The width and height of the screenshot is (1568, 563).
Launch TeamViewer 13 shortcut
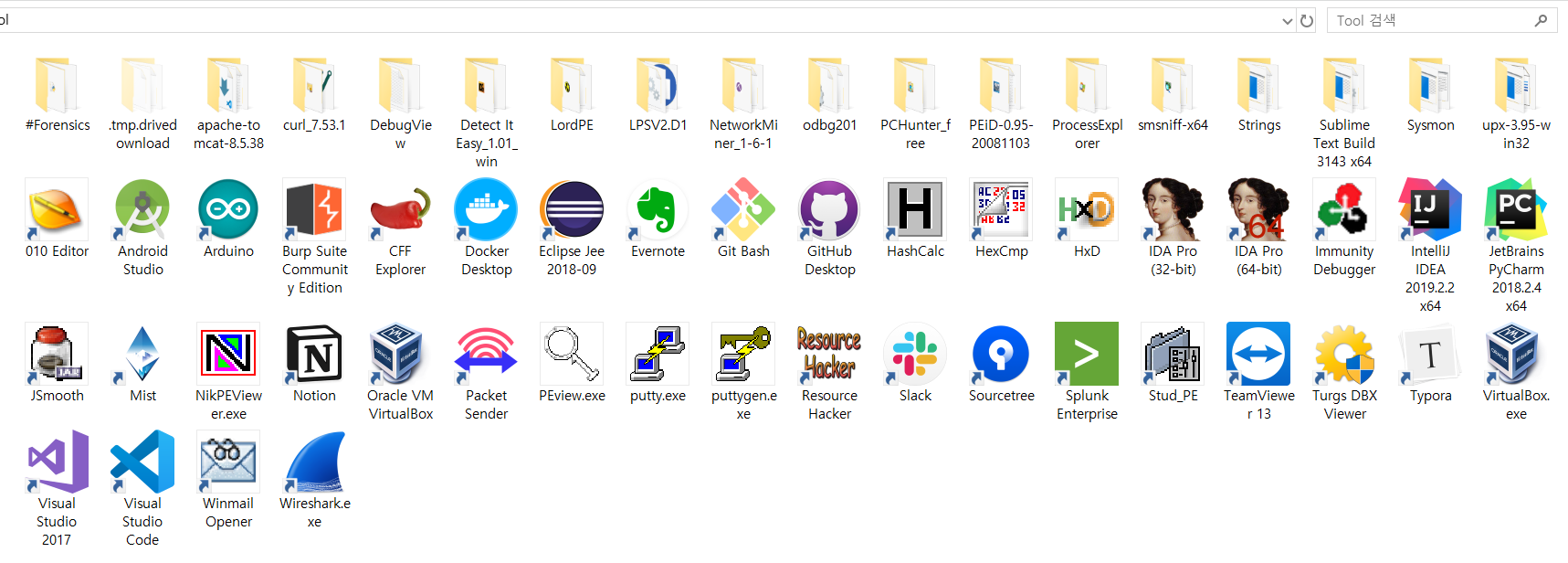click(x=1258, y=354)
